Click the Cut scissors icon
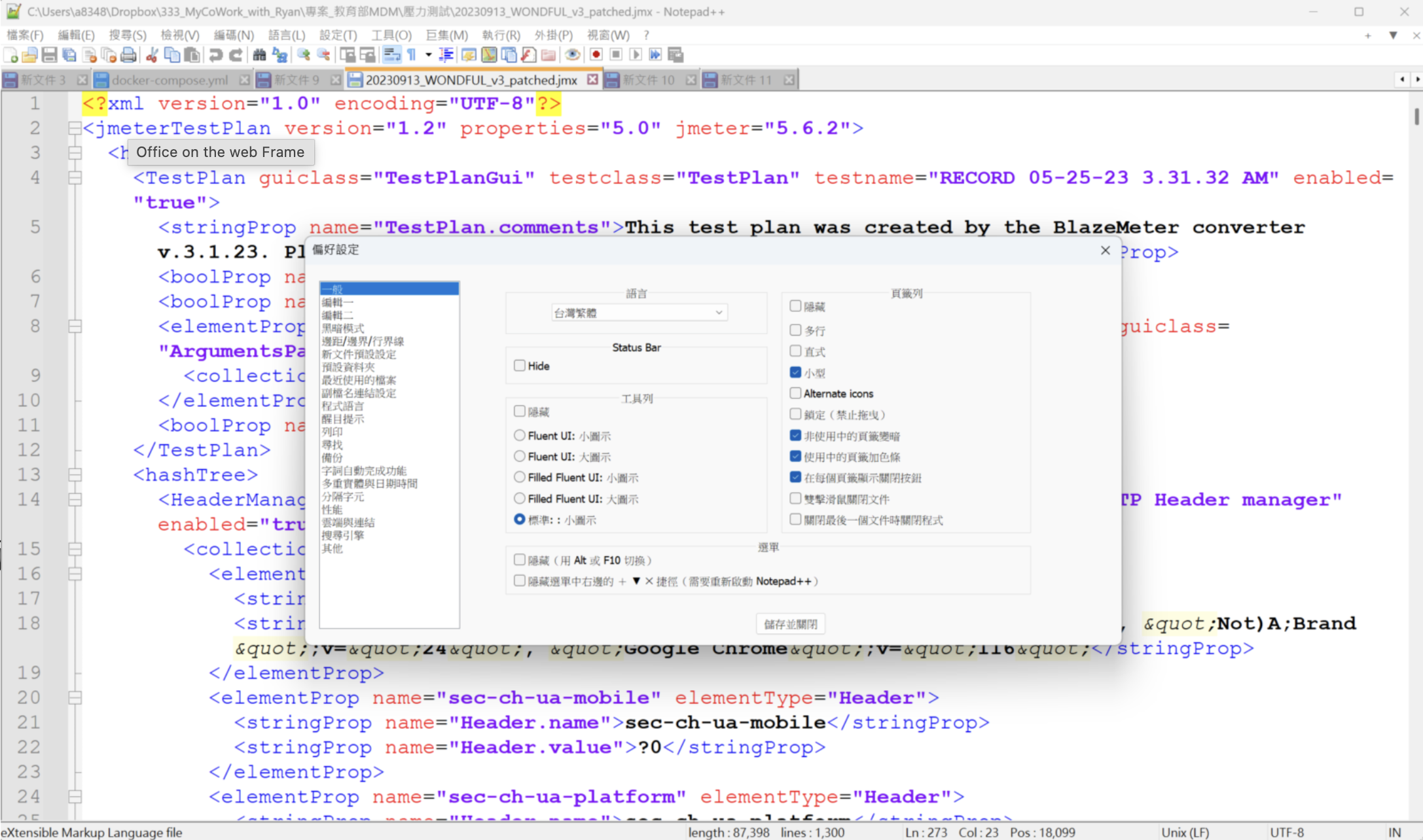This screenshot has width=1423, height=840. click(x=152, y=55)
